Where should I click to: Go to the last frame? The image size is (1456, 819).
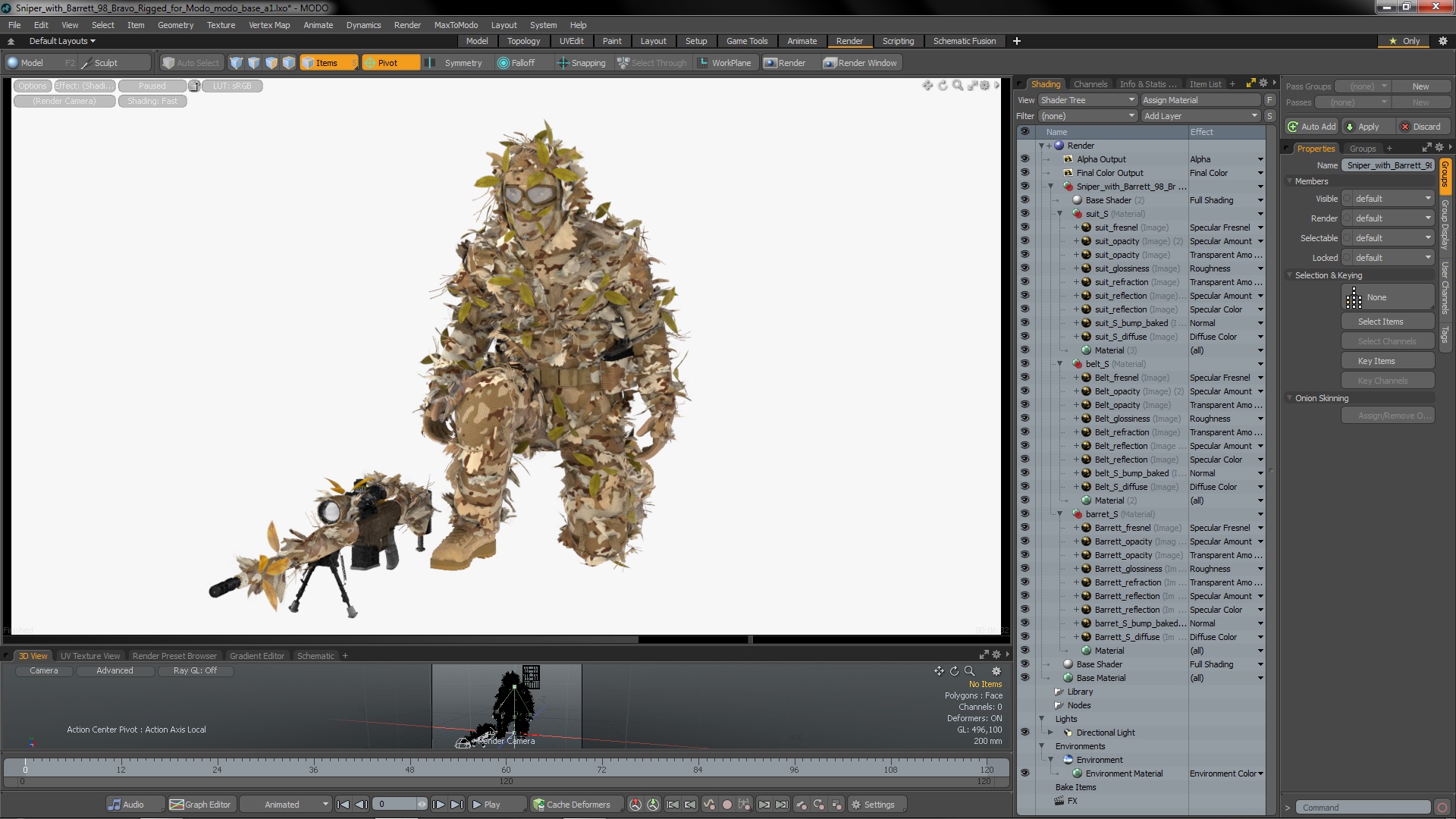coord(457,805)
